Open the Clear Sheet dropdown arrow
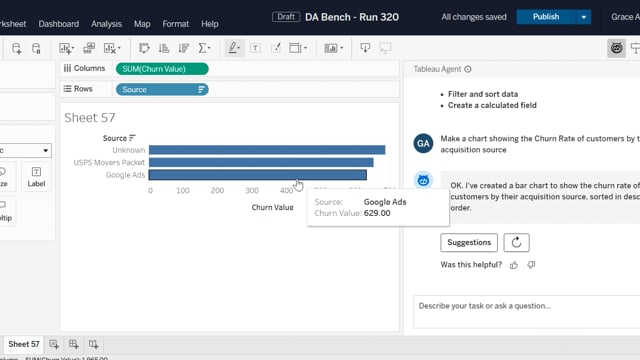Screen dimensions: 640x360 119,48
